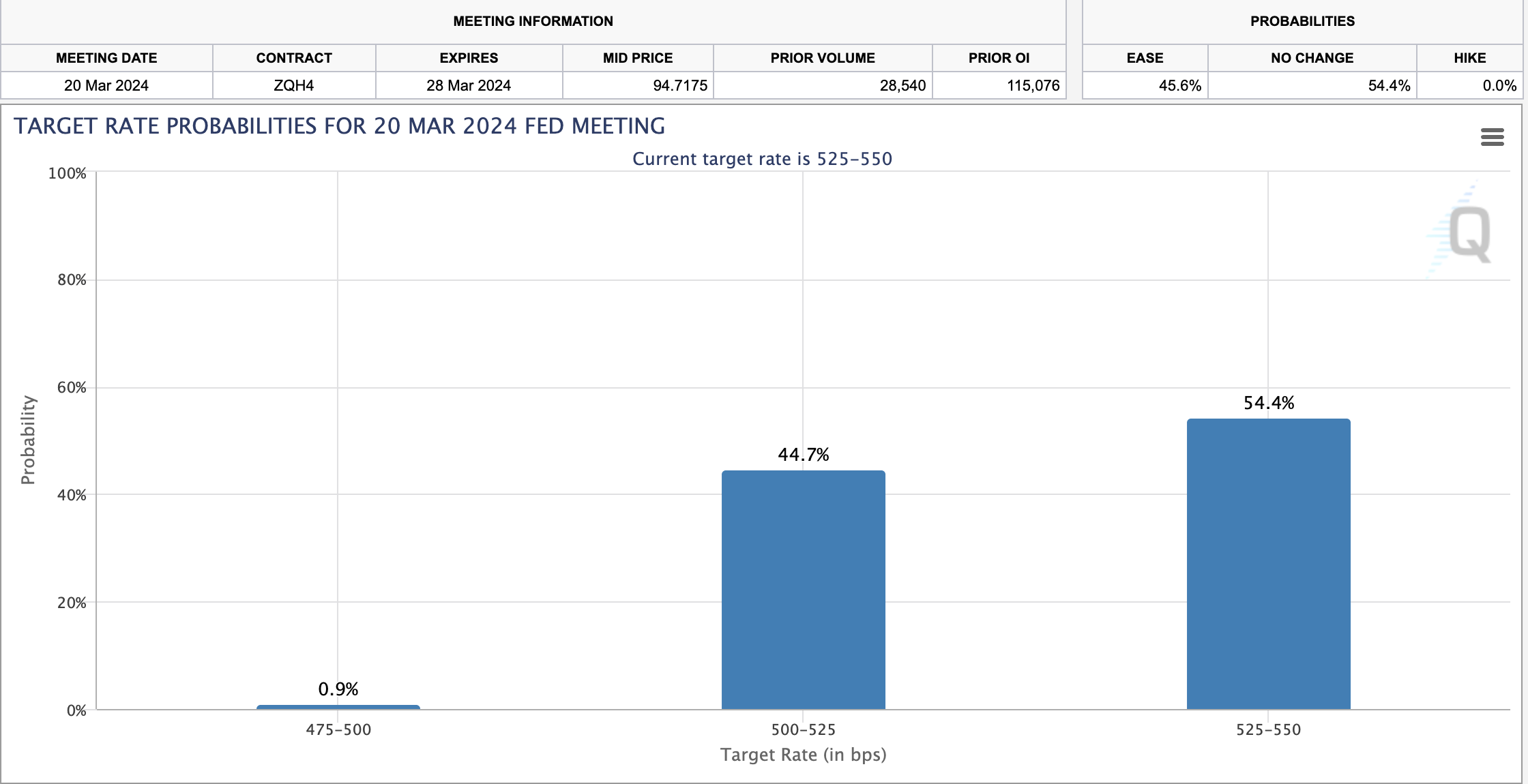1528x784 pixels.
Task: Open the chart hamburger context menu
Action: click(1492, 137)
